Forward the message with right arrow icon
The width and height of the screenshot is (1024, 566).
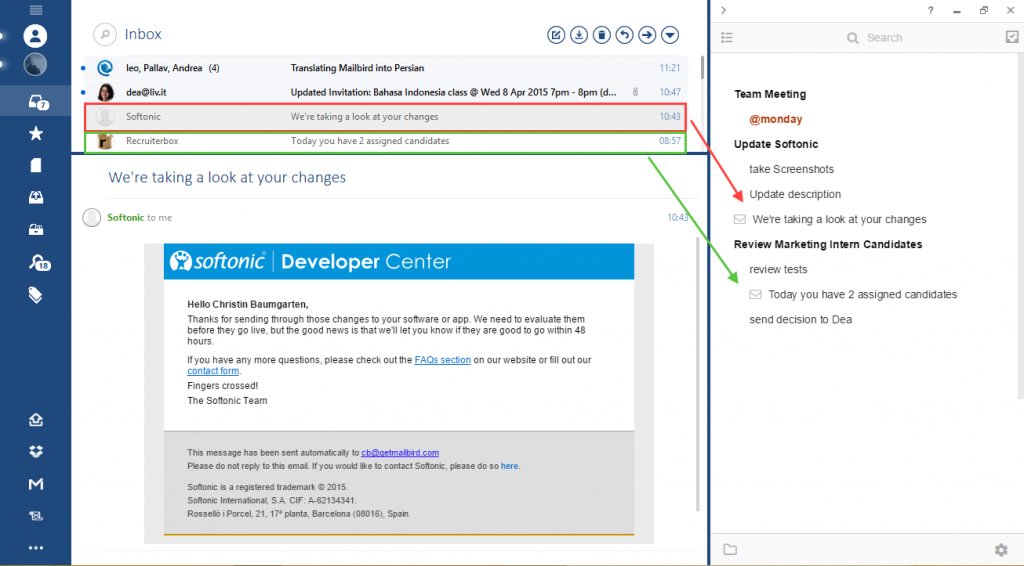coord(647,35)
